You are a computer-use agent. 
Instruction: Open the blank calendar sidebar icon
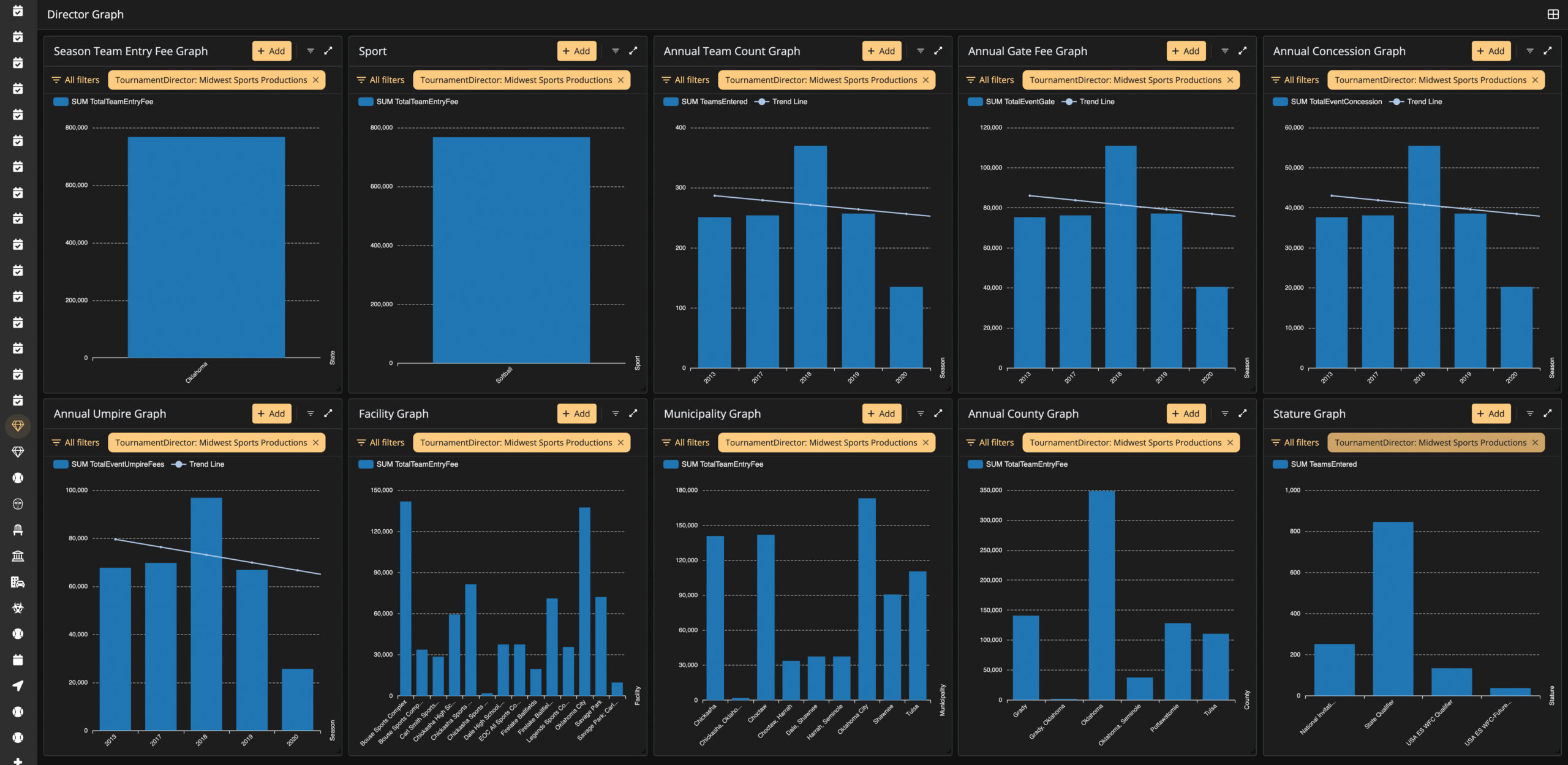(18, 660)
